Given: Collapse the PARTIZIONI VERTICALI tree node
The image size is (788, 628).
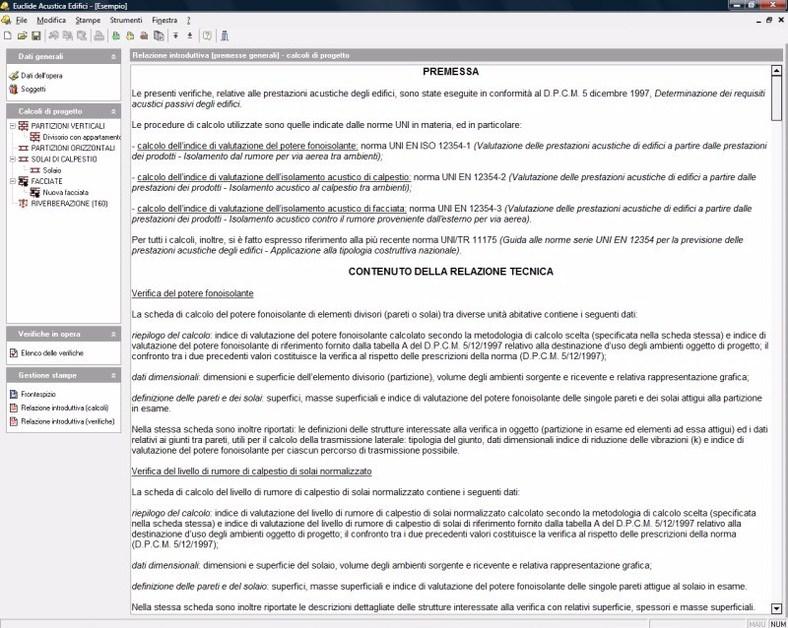Looking at the screenshot, I should click(x=11, y=126).
